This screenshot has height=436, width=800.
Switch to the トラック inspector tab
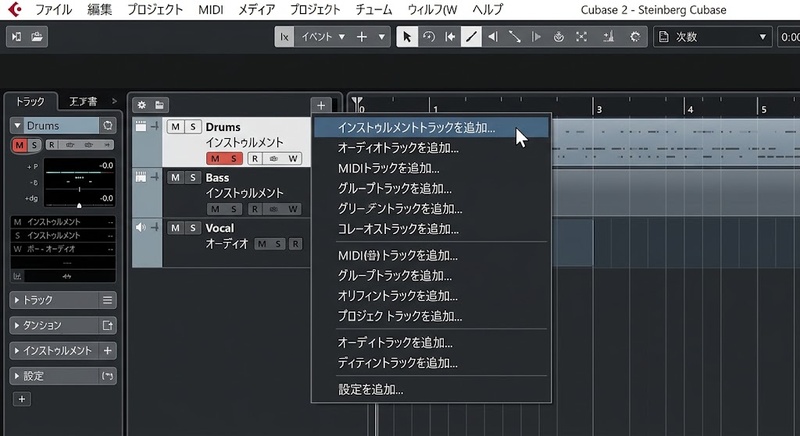tap(30, 101)
